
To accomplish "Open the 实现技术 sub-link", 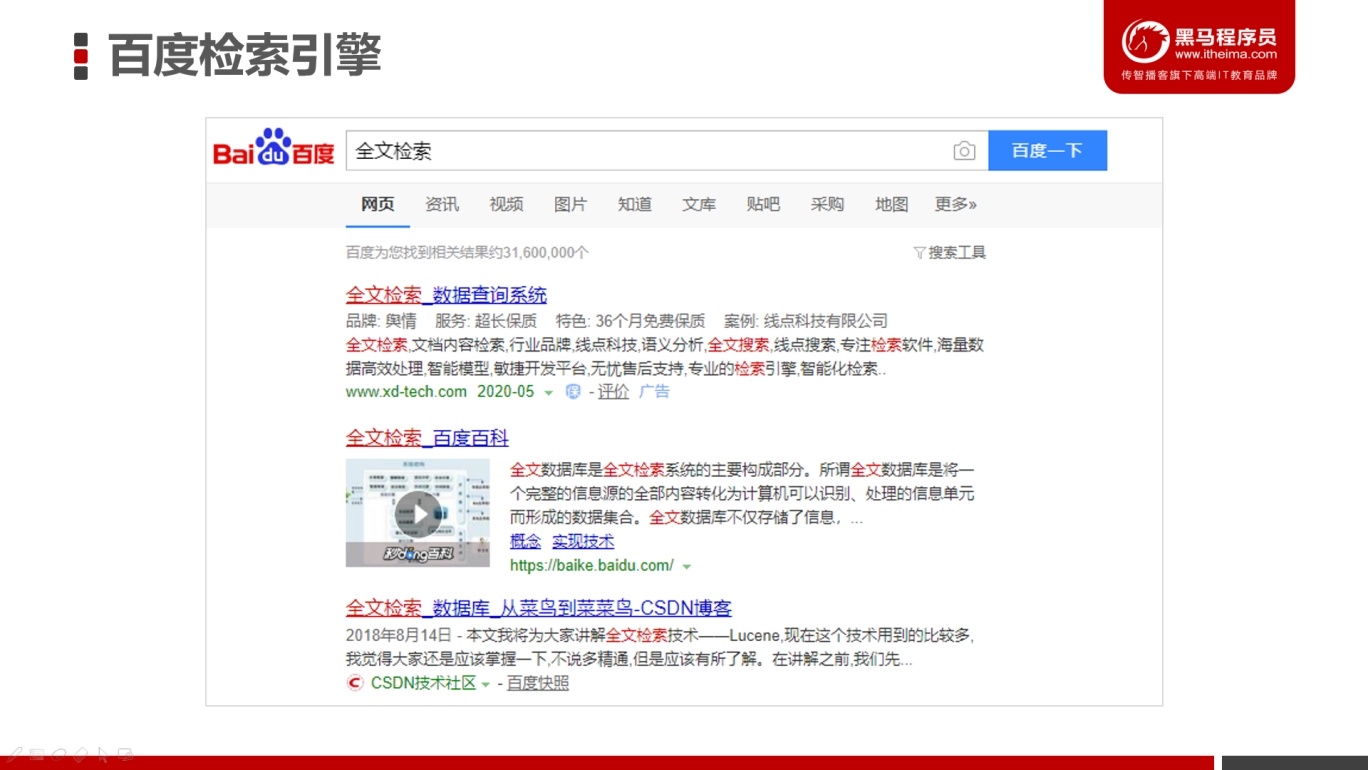I will point(583,541).
